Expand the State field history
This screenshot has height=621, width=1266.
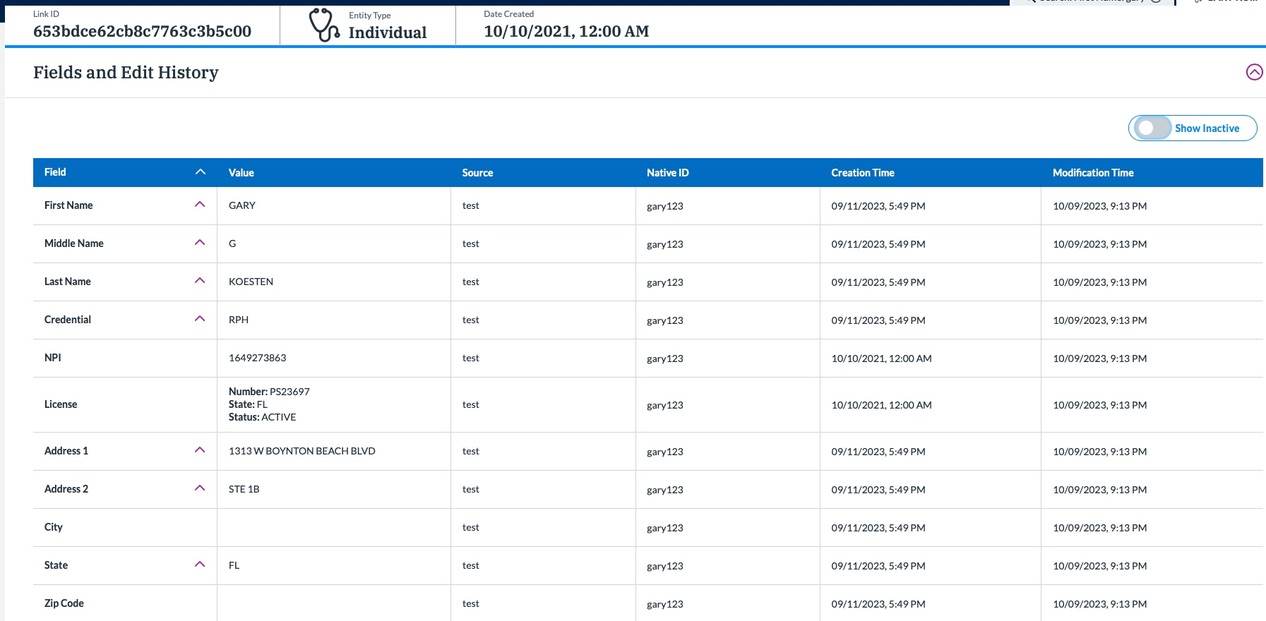[200, 565]
